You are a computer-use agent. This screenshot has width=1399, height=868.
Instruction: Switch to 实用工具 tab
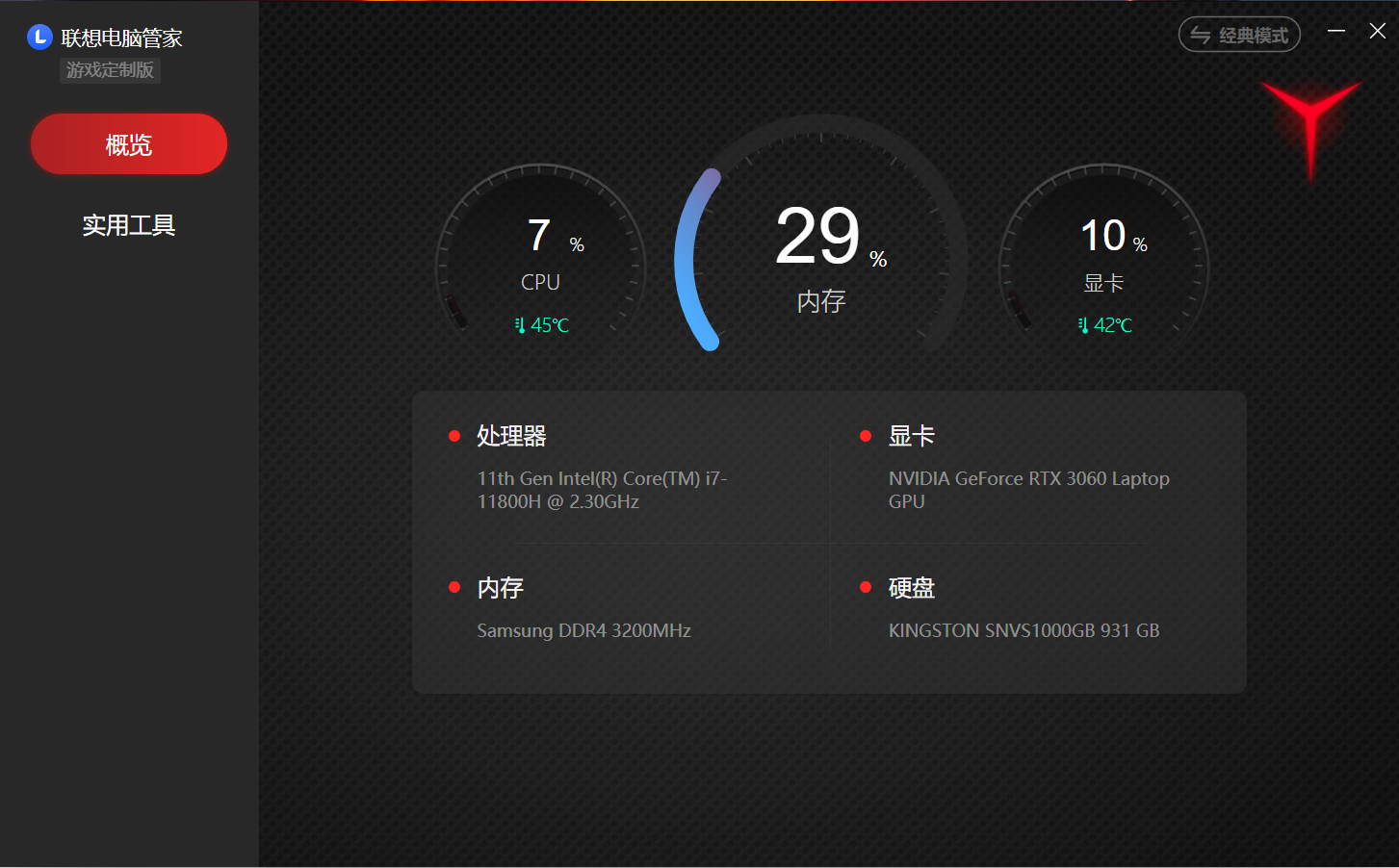[x=129, y=225]
